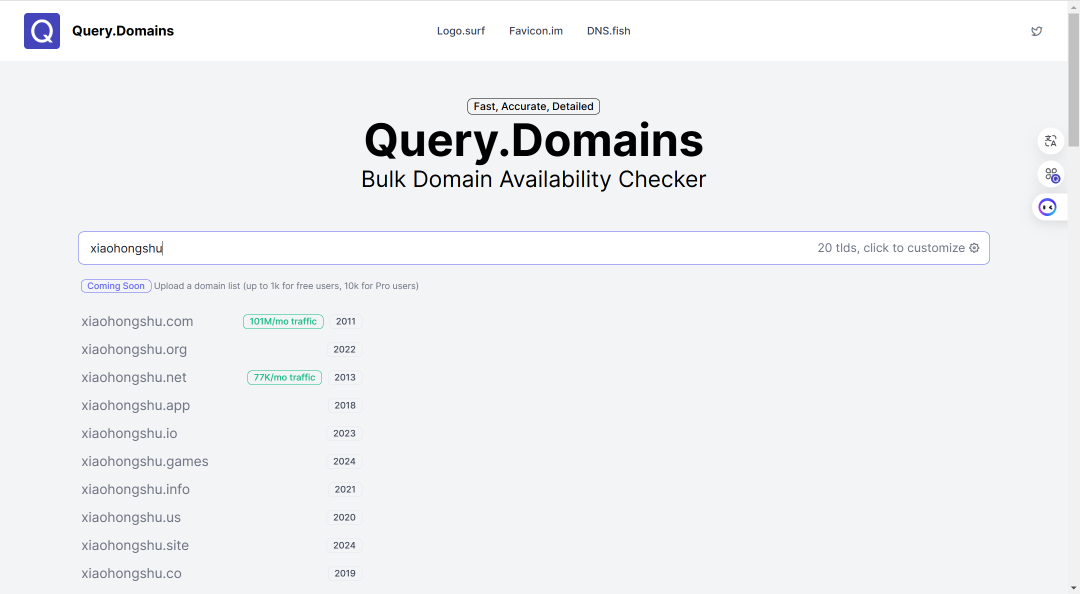Image resolution: width=1080 pixels, height=594 pixels.
Task: Select the xiaohongshu.io result
Action: click(129, 433)
